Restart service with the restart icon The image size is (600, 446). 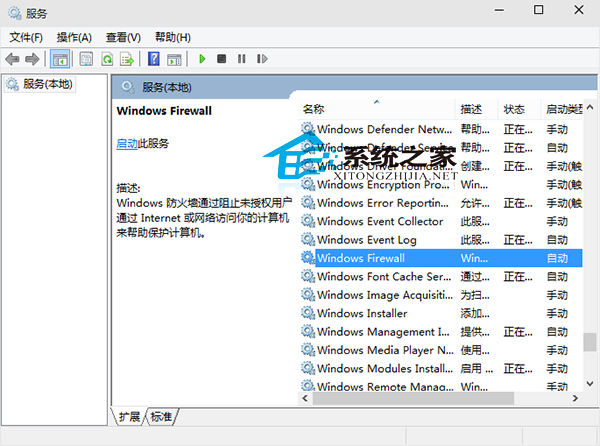(262, 59)
